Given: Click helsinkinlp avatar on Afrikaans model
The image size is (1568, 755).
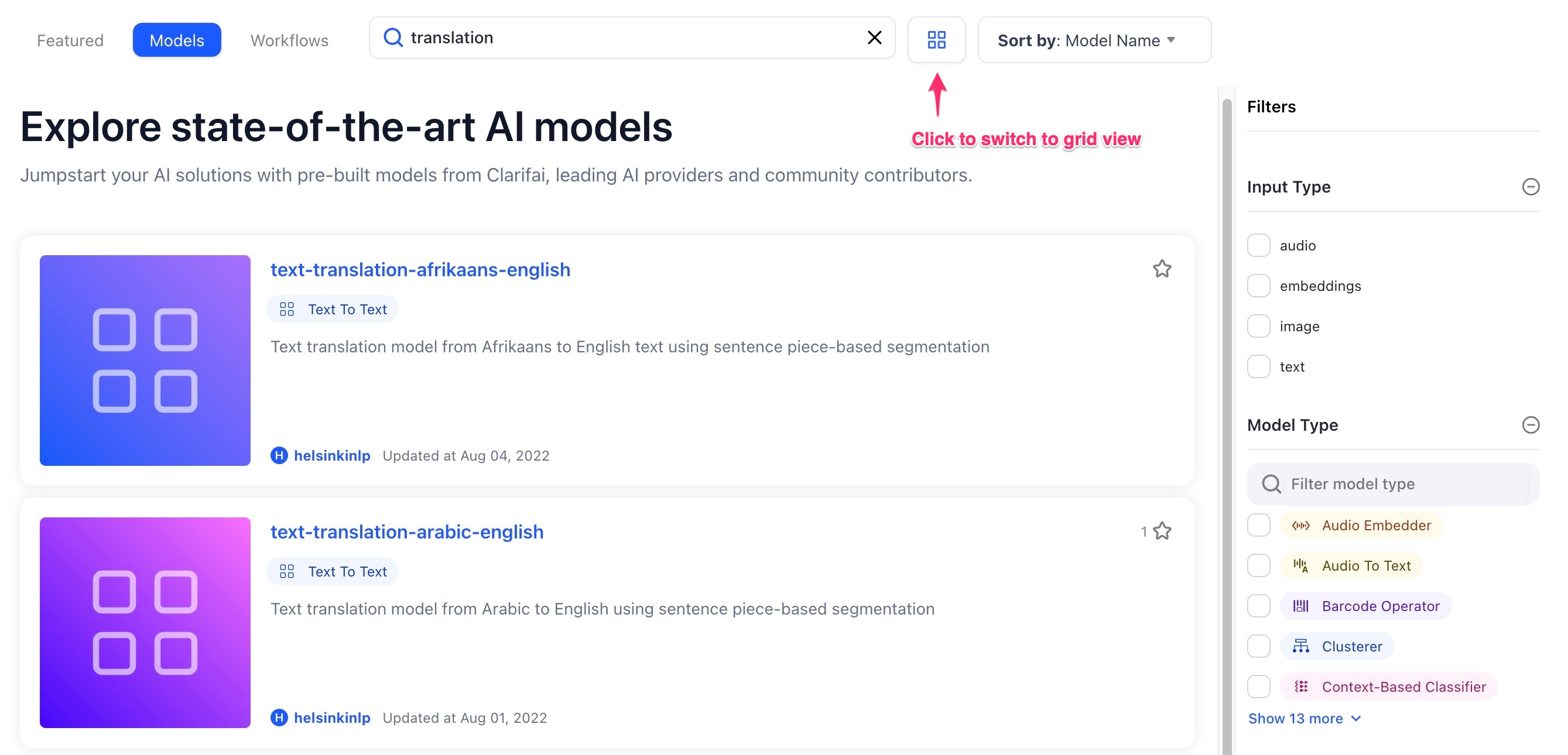Looking at the screenshot, I should pos(279,455).
